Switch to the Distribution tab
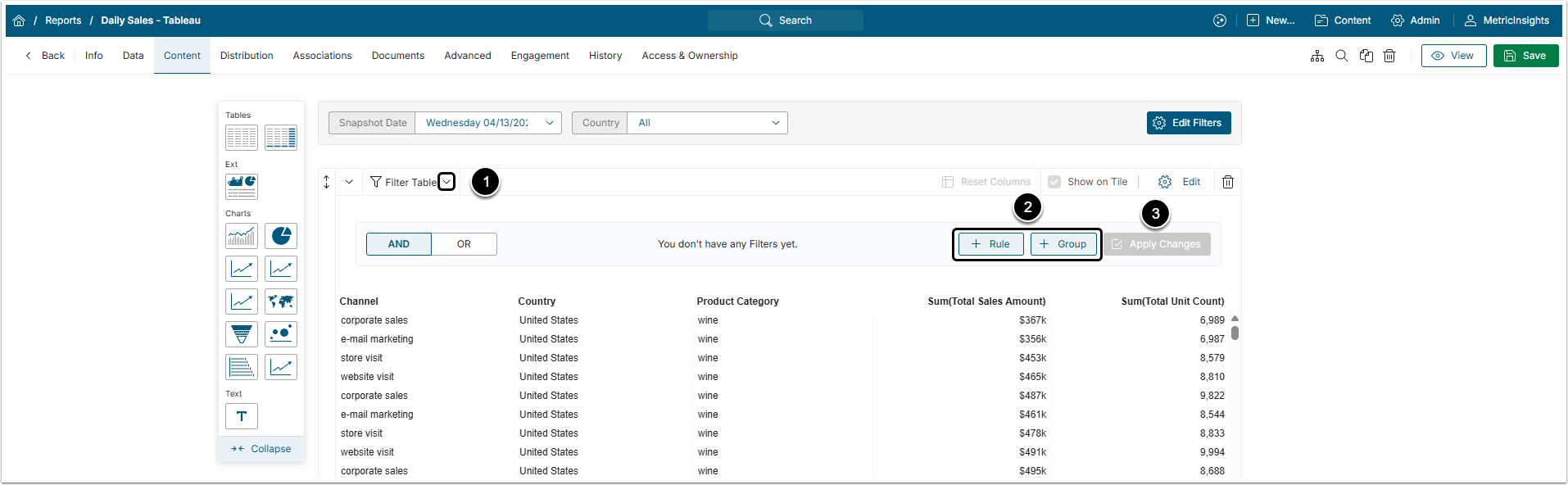This screenshot has height=485, width=1568. pyautogui.click(x=247, y=56)
